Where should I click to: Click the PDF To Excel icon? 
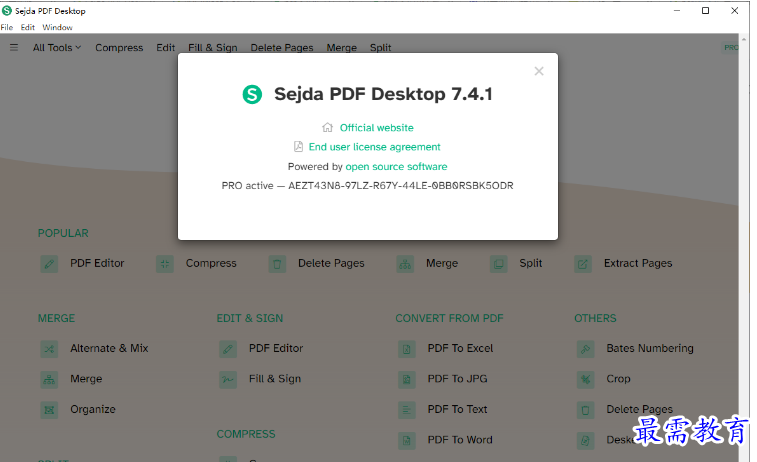(x=407, y=349)
